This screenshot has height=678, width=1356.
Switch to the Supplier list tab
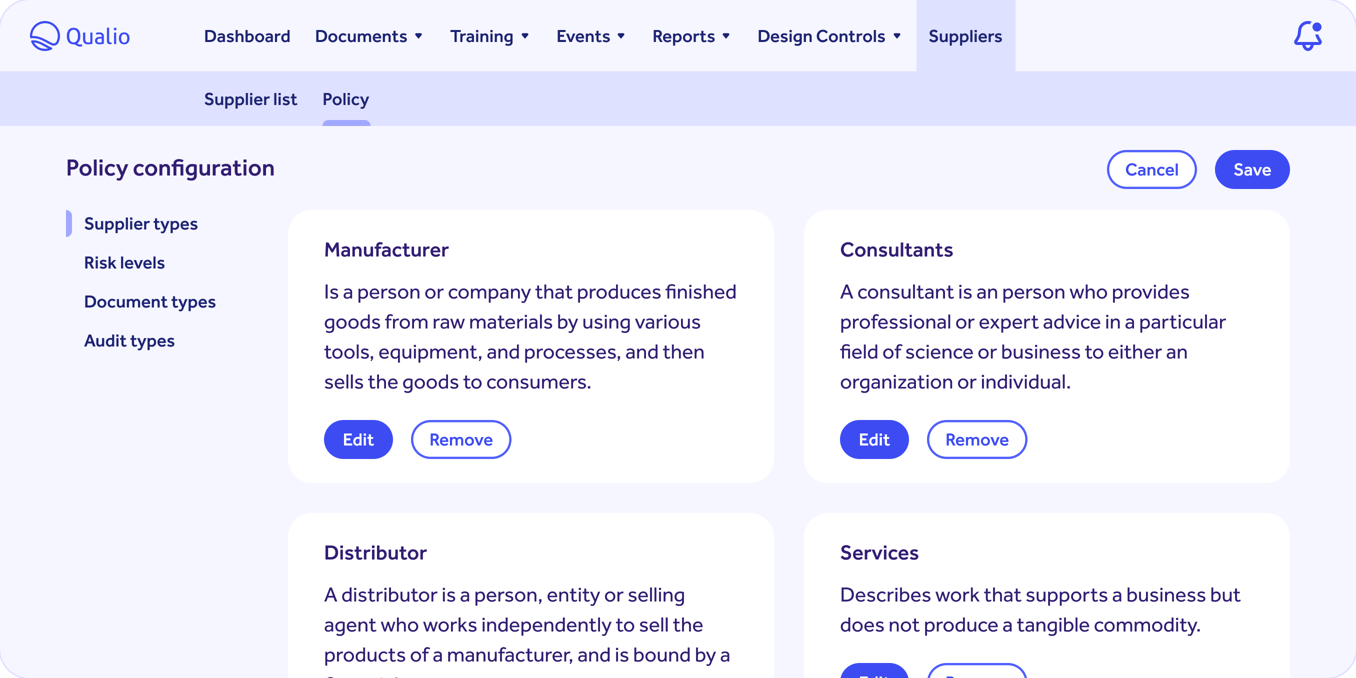[250, 99]
